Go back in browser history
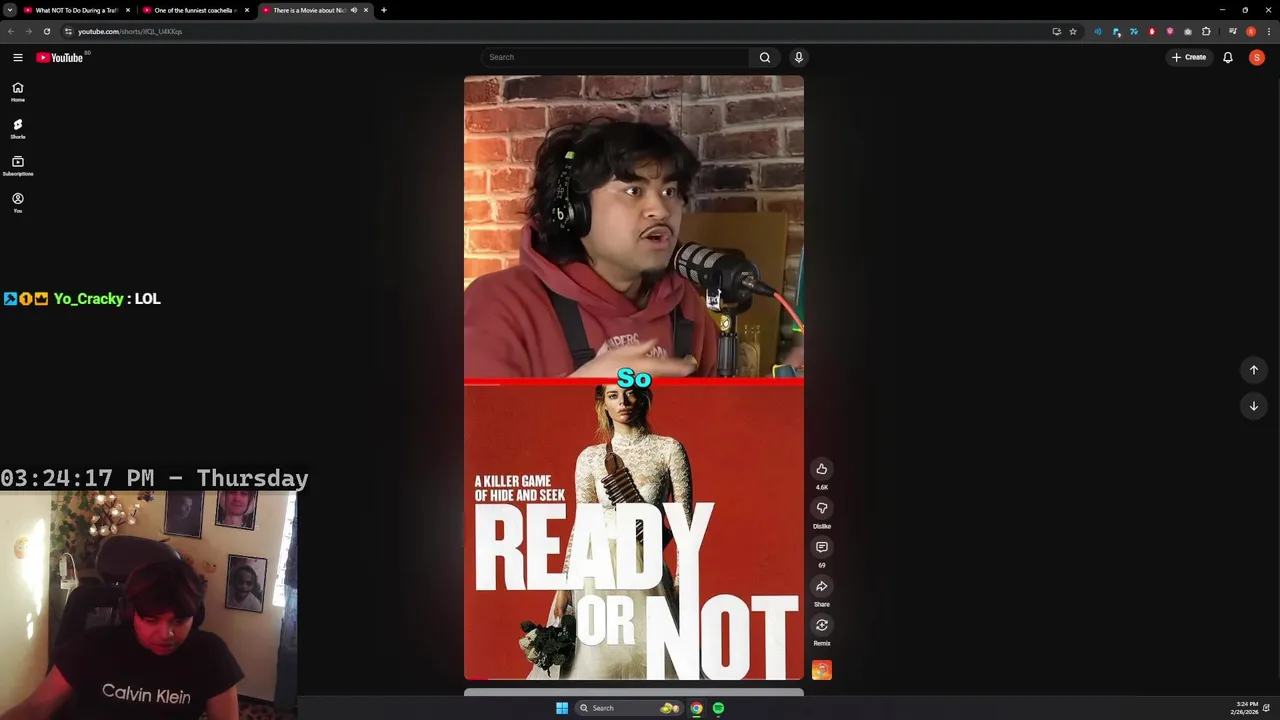Screen dimensions: 1280x720 click(x=11, y=31)
